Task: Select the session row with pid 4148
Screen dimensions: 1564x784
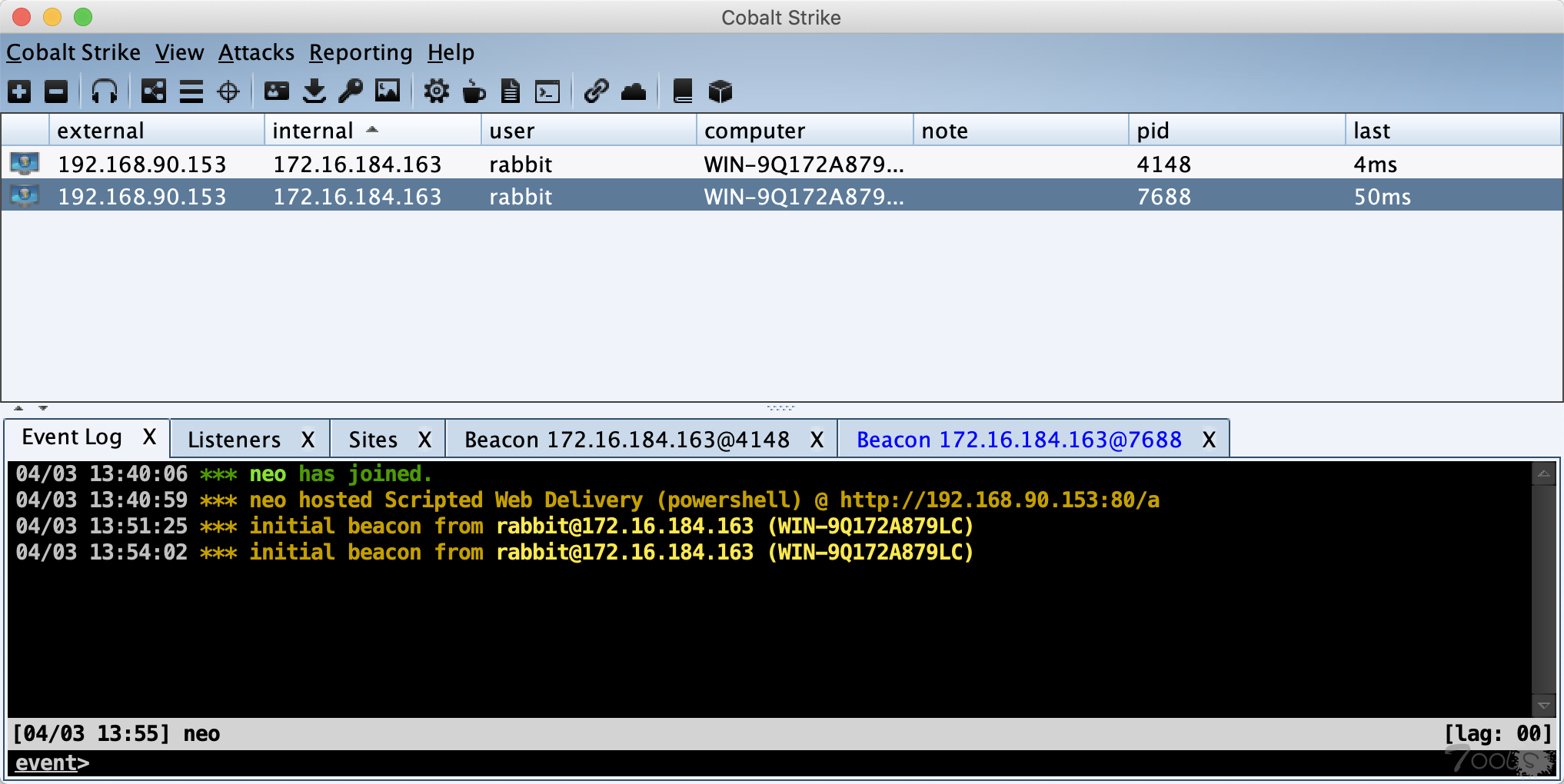Action: pyautogui.click(x=782, y=163)
